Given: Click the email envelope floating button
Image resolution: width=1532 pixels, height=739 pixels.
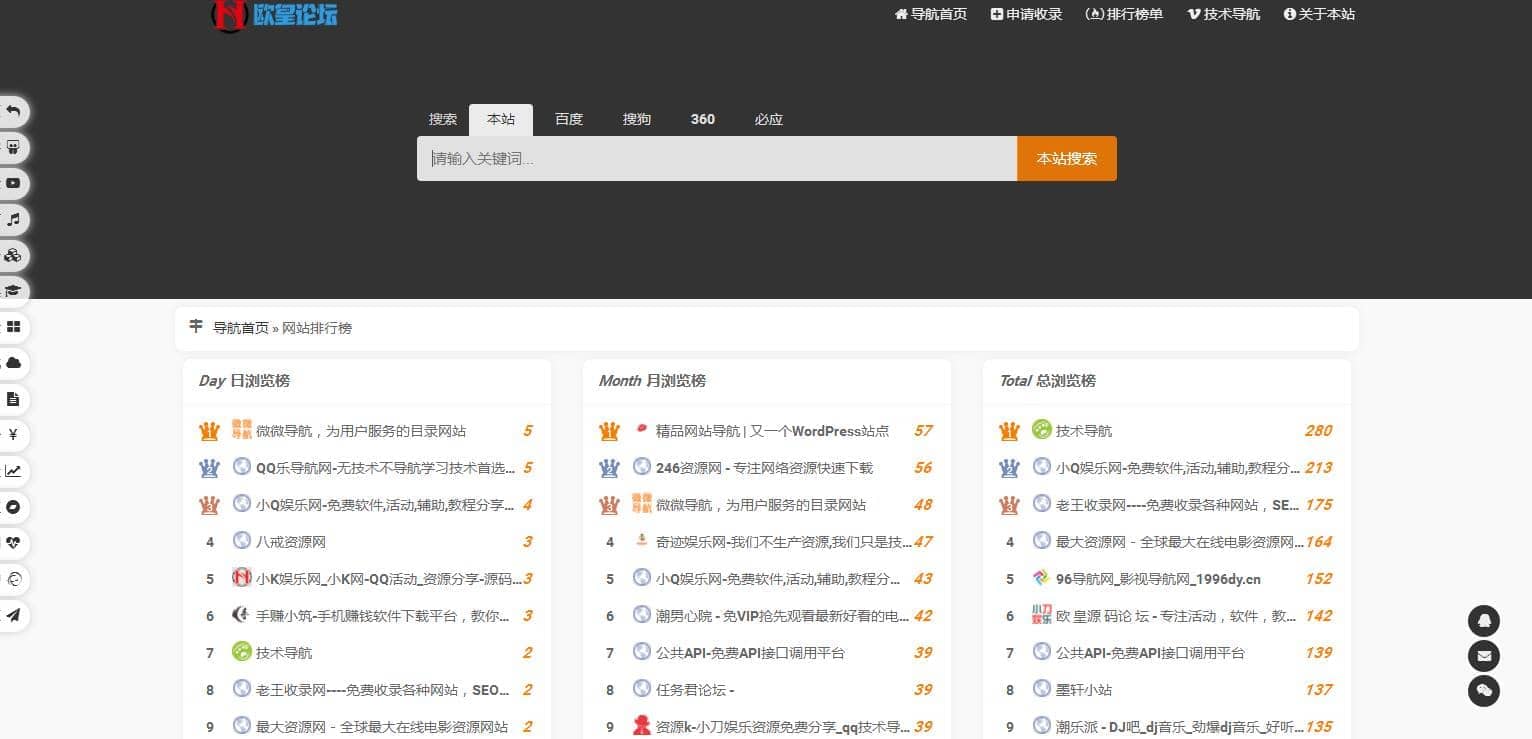Looking at the screenshot, I should click(x=1483, y=656).
